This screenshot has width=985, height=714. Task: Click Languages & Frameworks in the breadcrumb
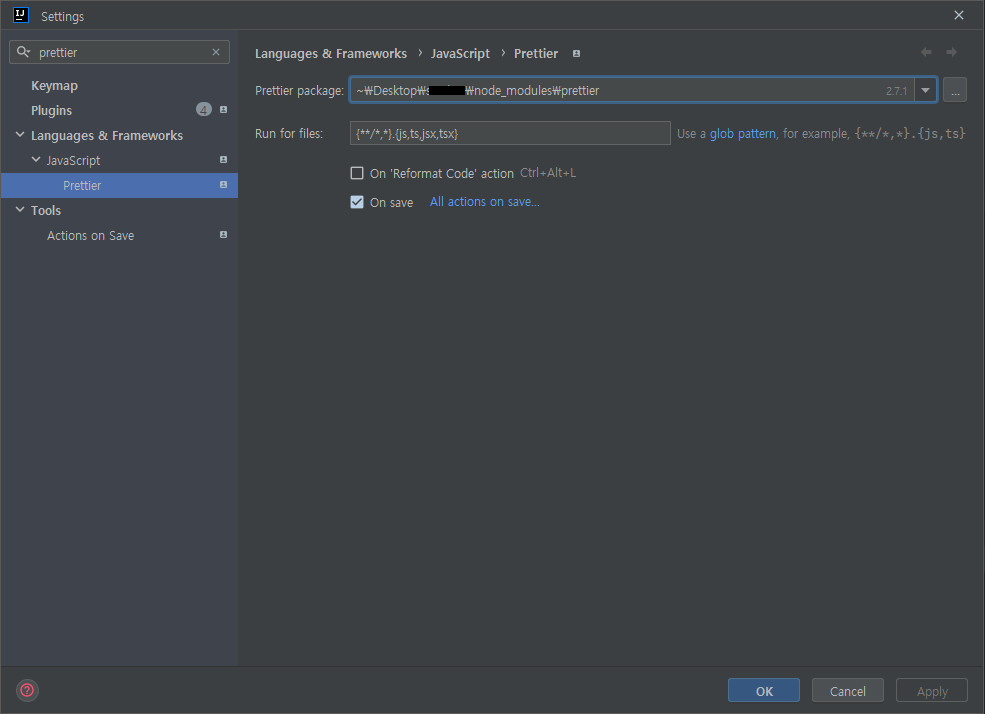click(x=331, y=54)
